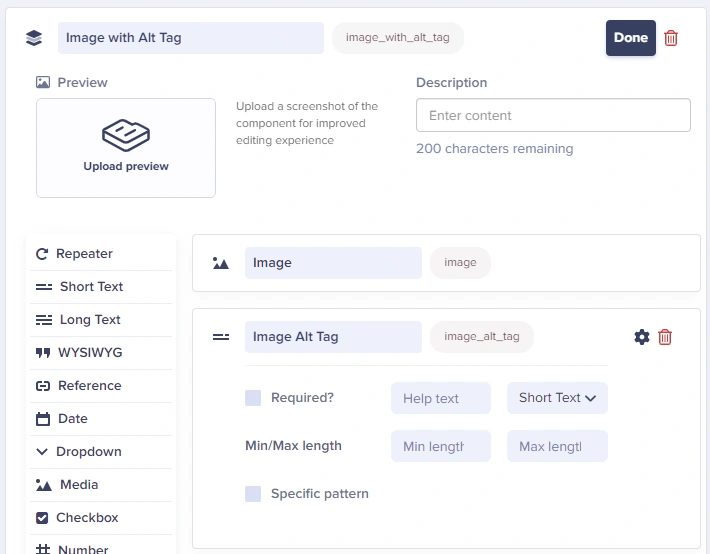Delete the Image Alt Tag field
The width and height of the screenshot is (710, 554).
click(665, 337)
